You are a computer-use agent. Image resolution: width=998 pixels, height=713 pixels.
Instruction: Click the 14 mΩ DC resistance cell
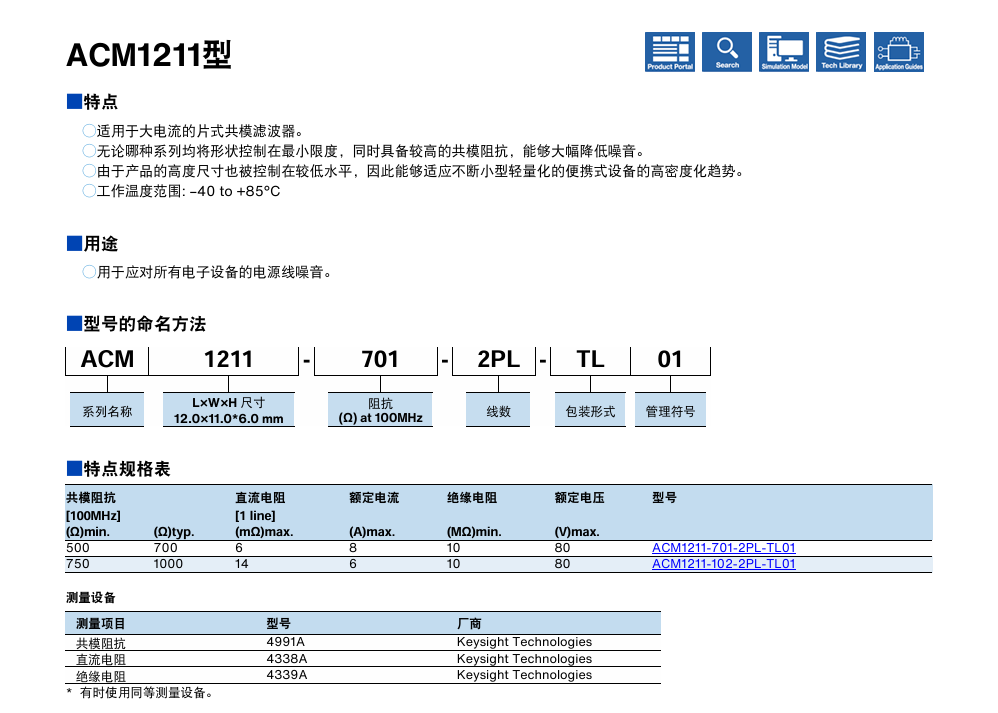[x=241, y=563]
